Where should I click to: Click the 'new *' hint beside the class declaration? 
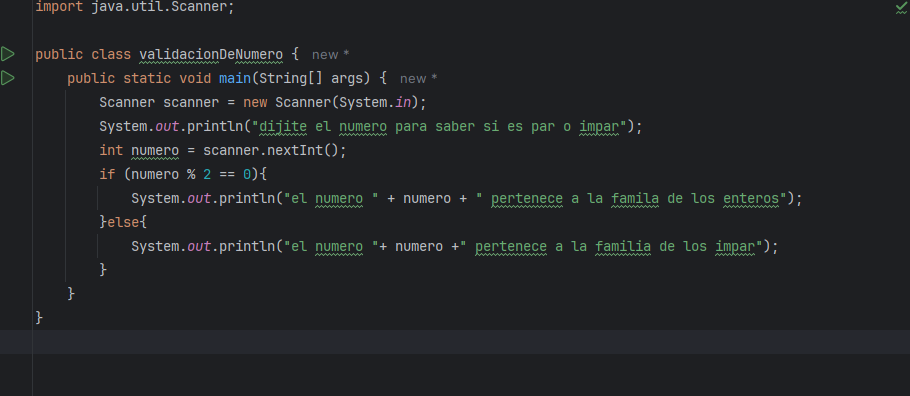click(330, 55)
